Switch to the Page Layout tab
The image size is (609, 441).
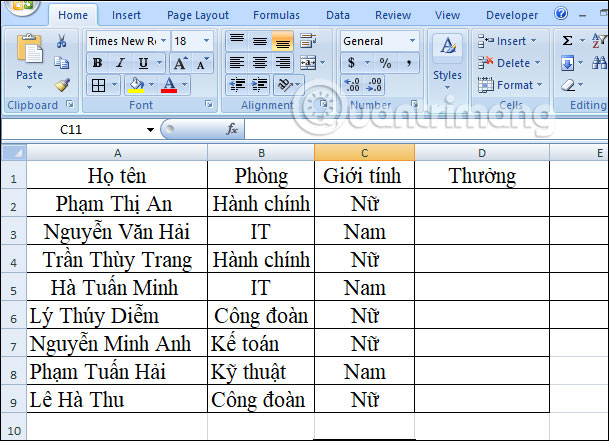click(x=198, y=15)
